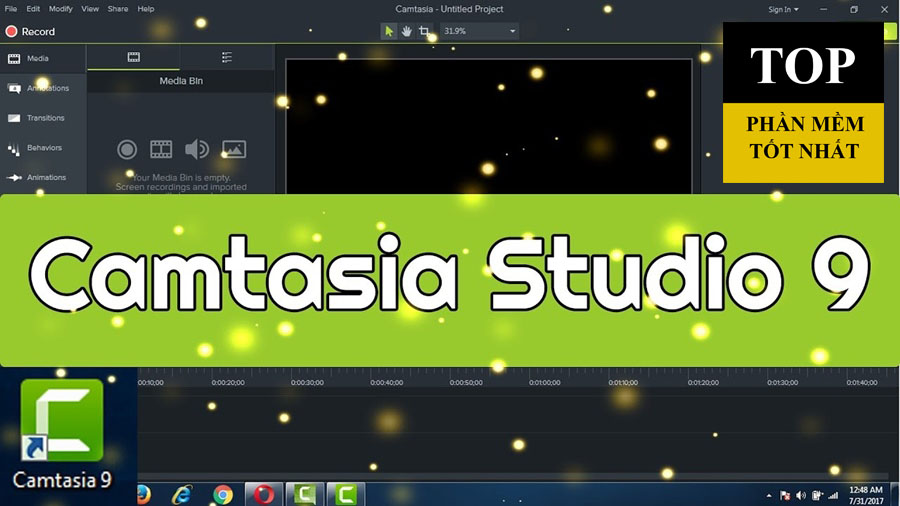Open the Share menu
This screenshot has height=506, width=900.
pyautogui.click(x=117, y=9)
